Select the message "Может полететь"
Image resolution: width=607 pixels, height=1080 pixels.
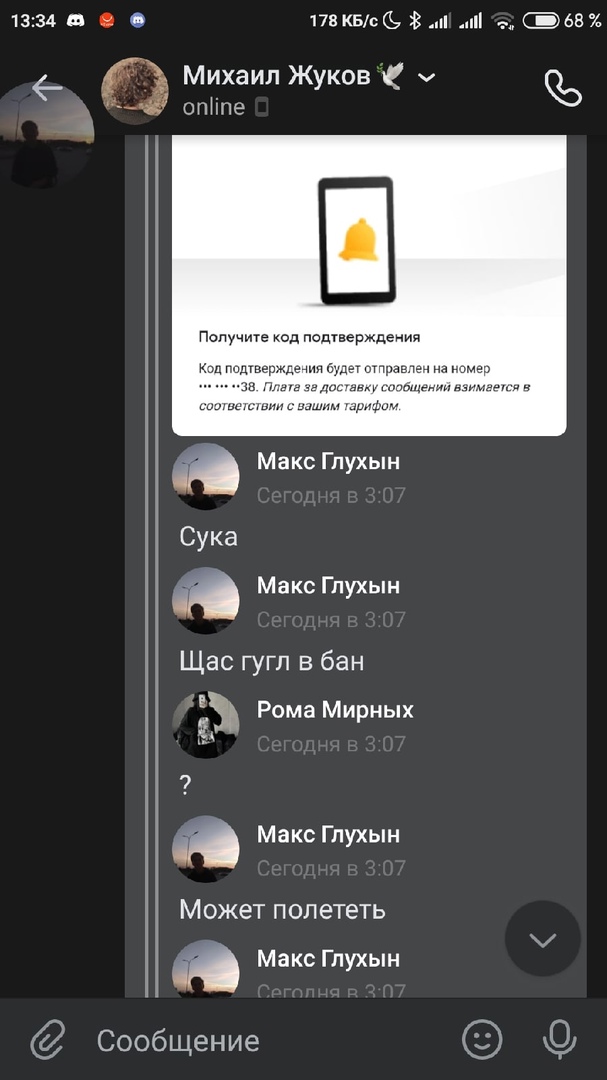pos(282,910)
